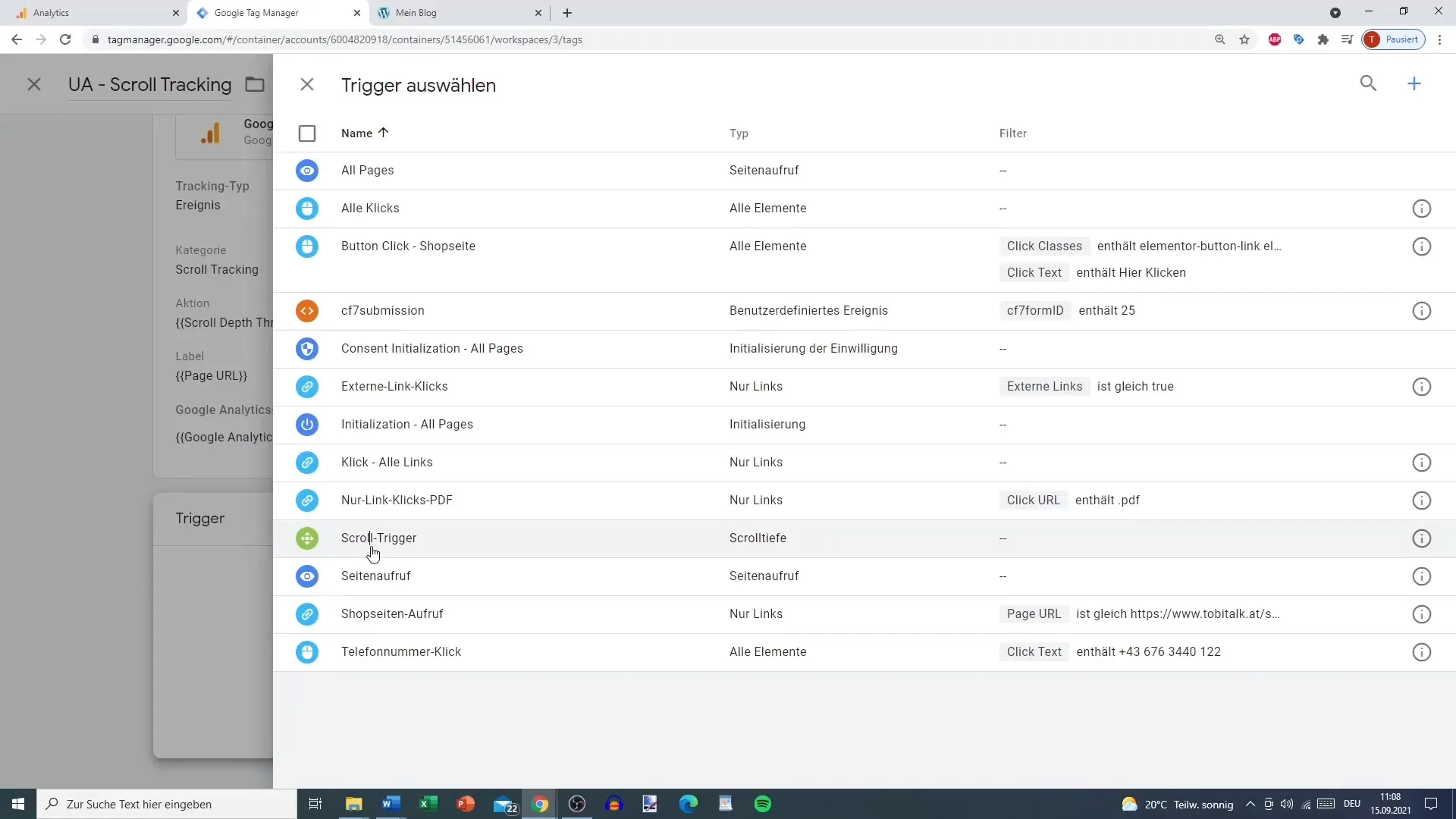1456x819 pixels.
Task: Close the Trigger auswählen panel
Action: pos(306,84)
